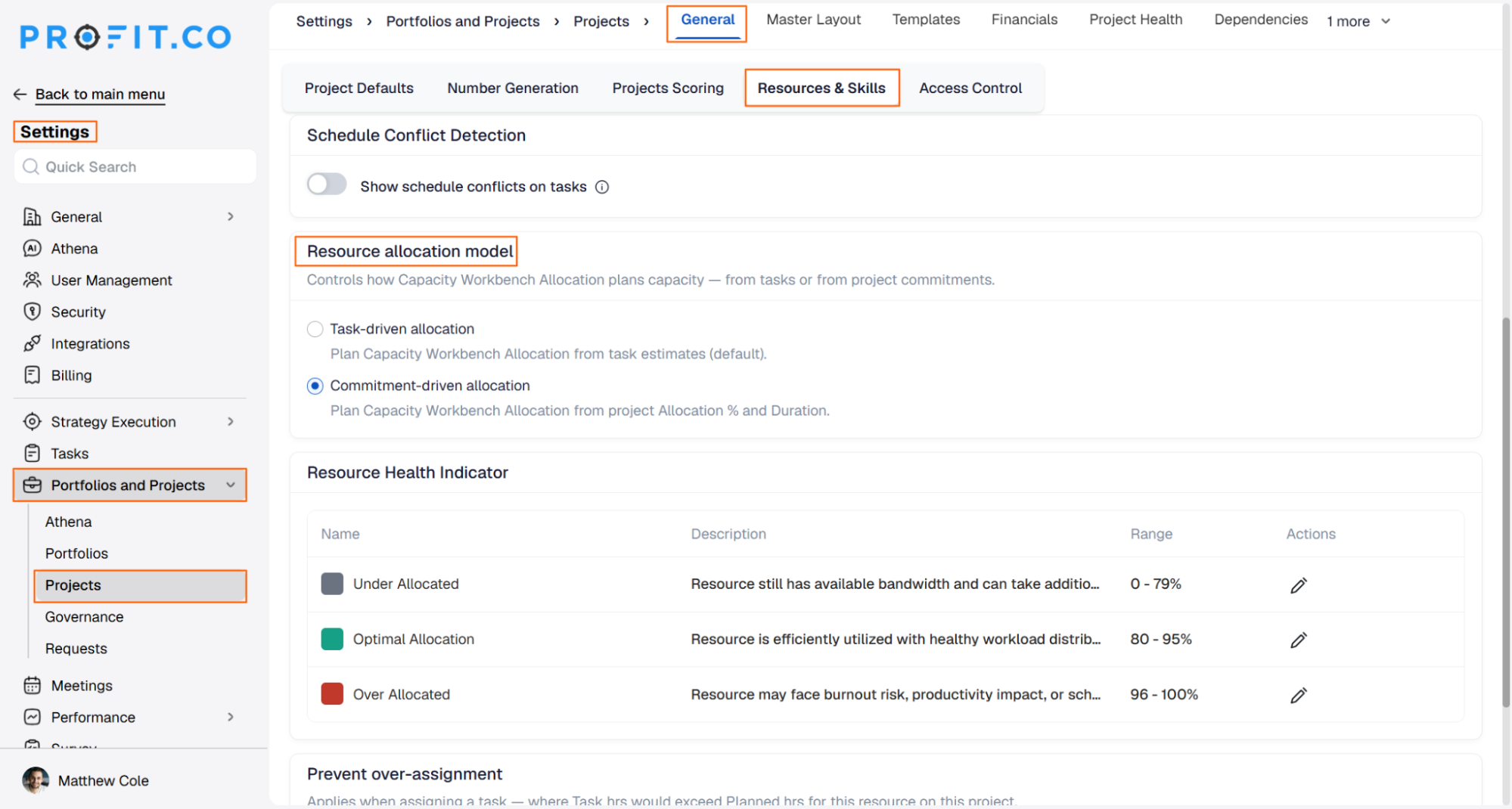Image resolution: width=1512 pixels, height=809 pixels.
Task: Expand the General sidebar chevron
Action: tap(231, 217)
